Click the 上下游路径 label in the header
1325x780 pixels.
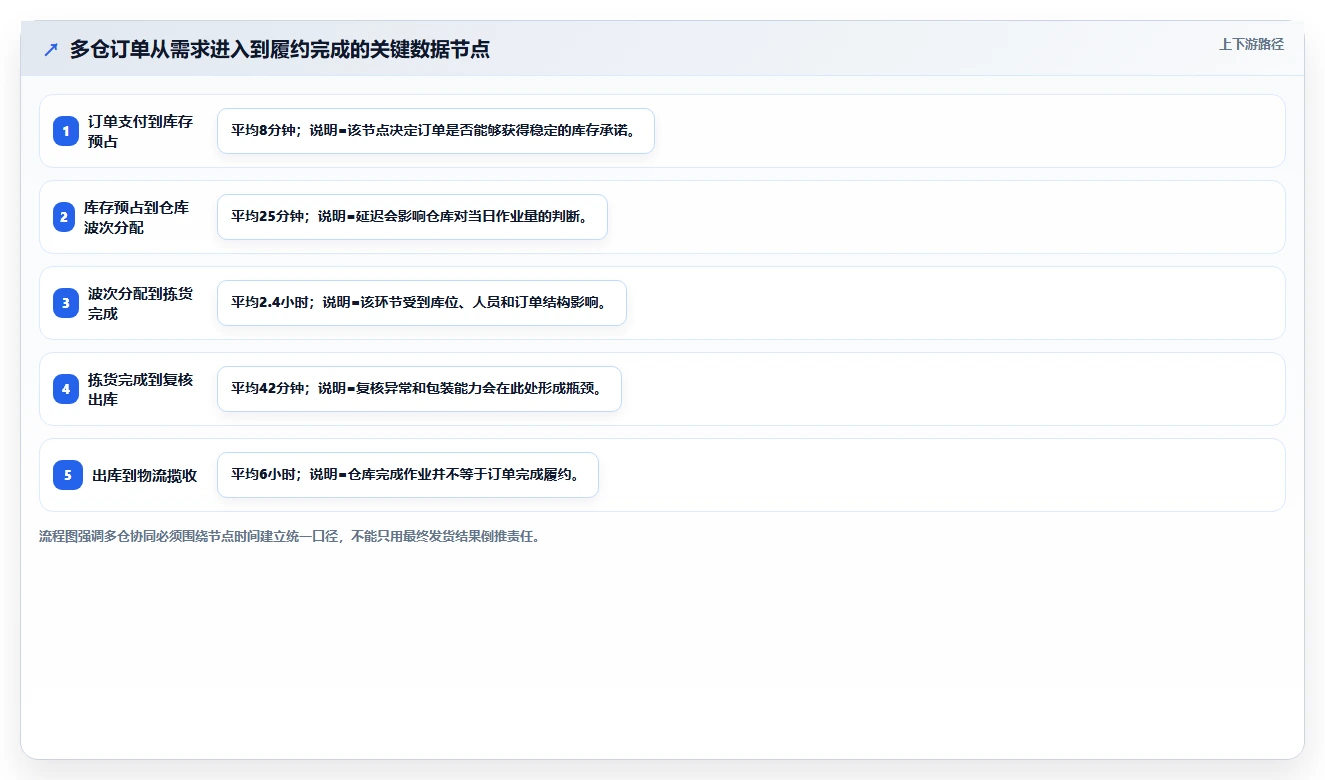coord(1251,45)
